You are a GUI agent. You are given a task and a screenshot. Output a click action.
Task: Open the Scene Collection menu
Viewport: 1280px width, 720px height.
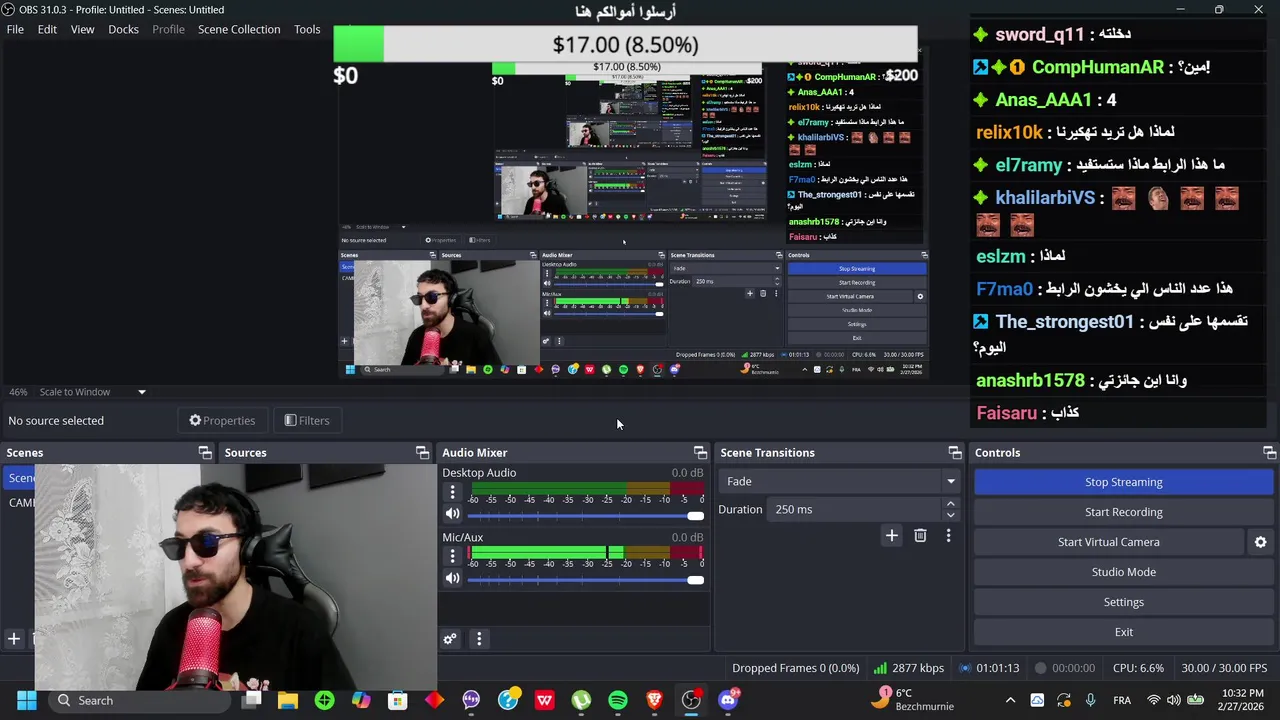[x=239, y=29]
